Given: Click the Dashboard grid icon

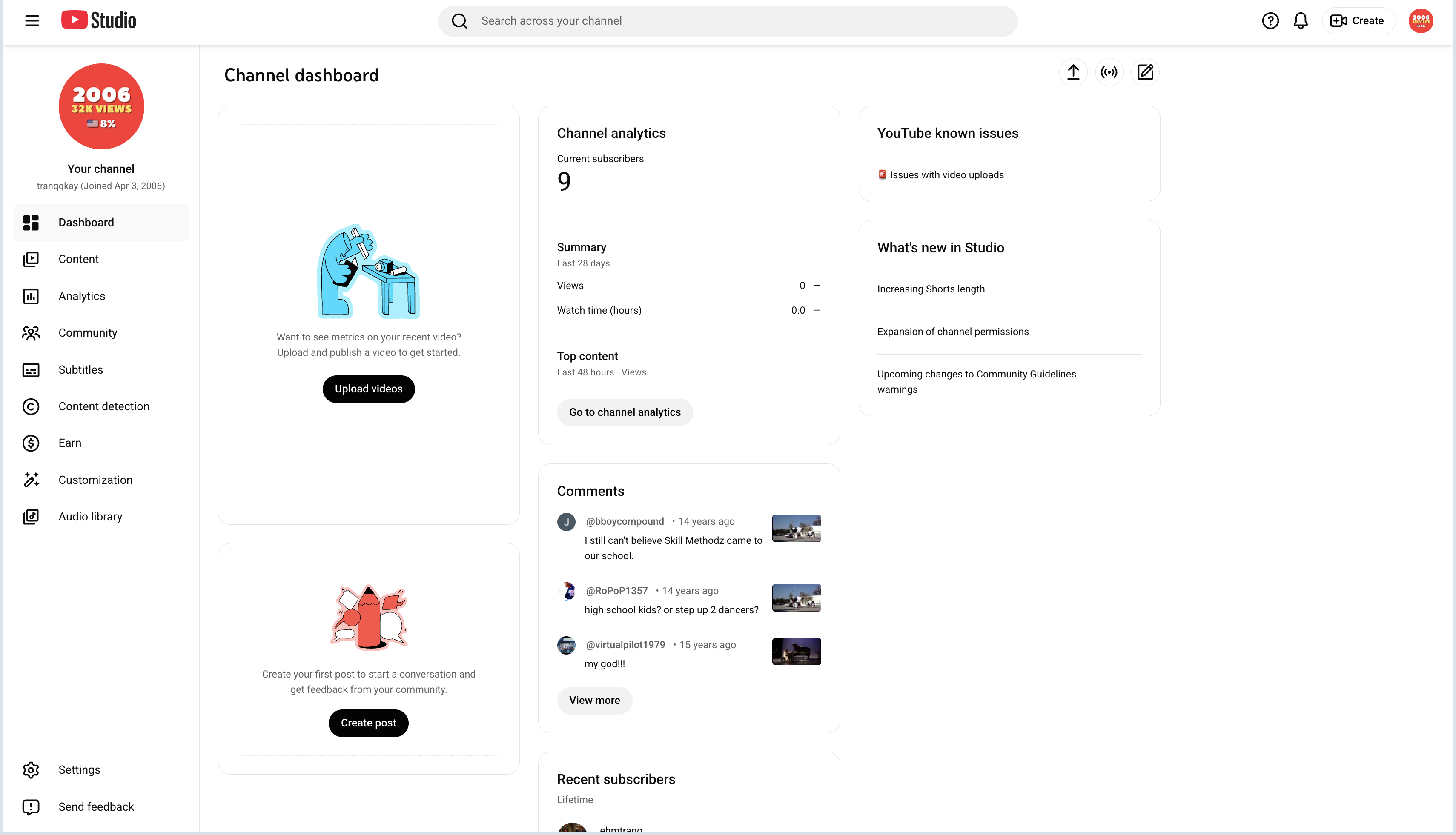Looking at the screenshot, I should (x=31, y=223).
